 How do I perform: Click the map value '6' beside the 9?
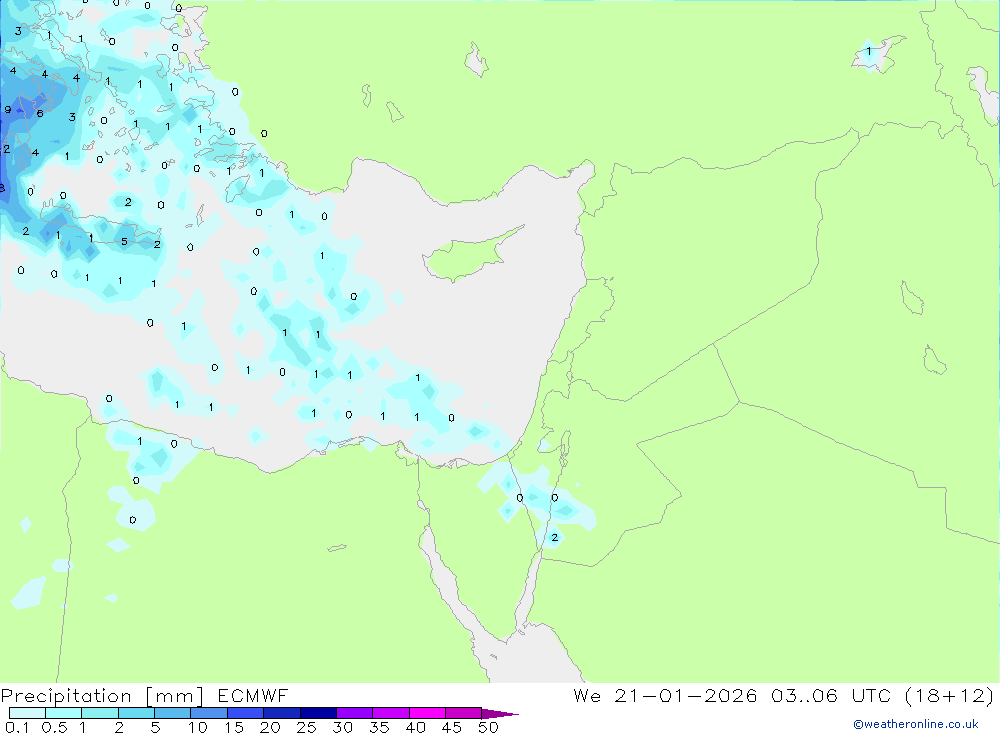(x=40, y=114)
